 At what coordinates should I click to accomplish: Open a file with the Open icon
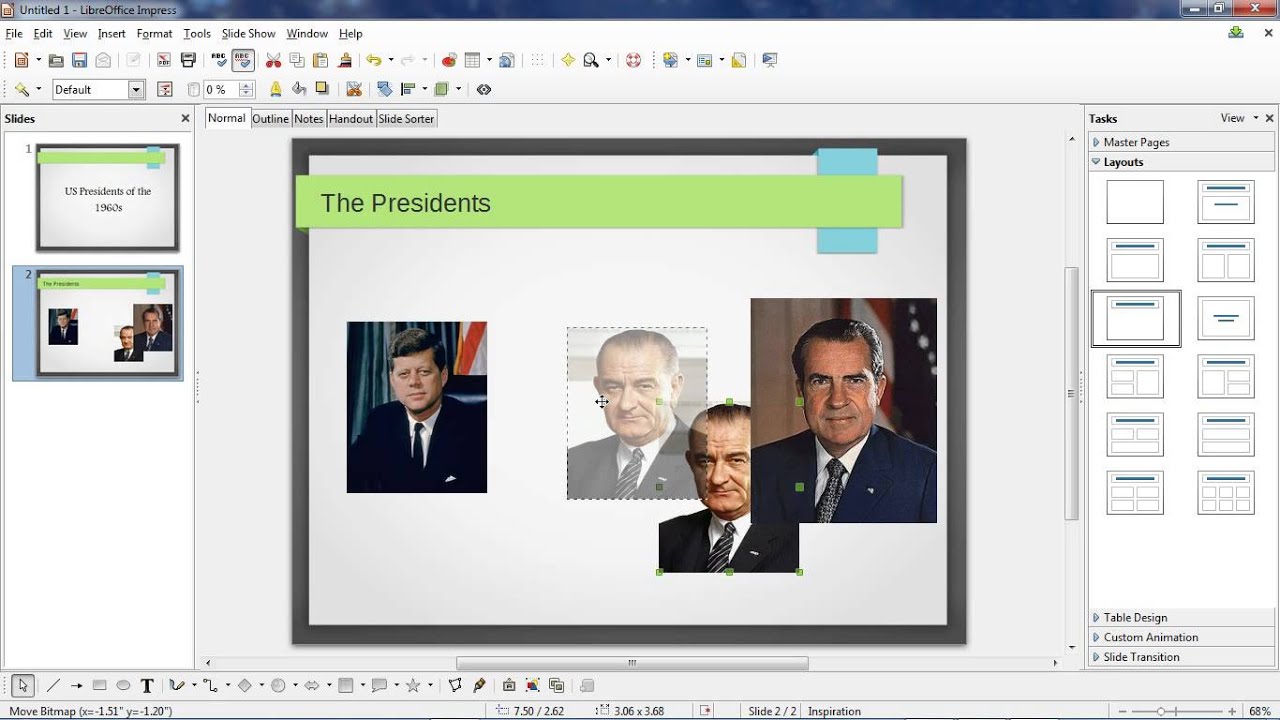57,60
